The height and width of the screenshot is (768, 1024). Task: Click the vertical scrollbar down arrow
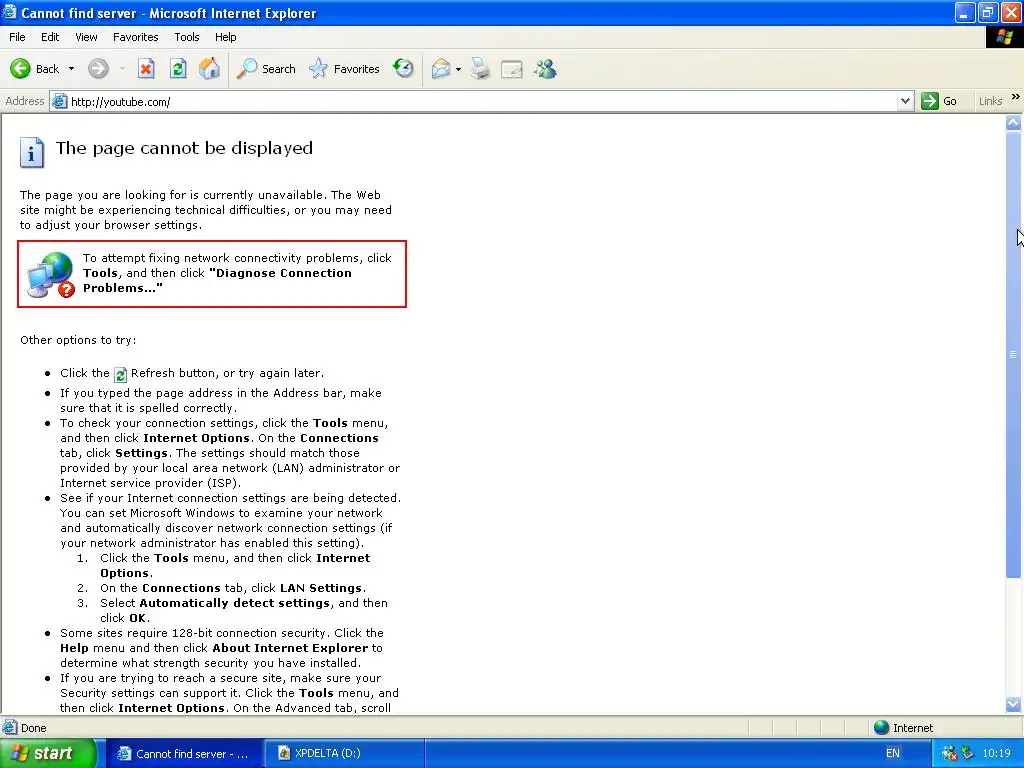pyautogui.click(x=1013, y=705)
